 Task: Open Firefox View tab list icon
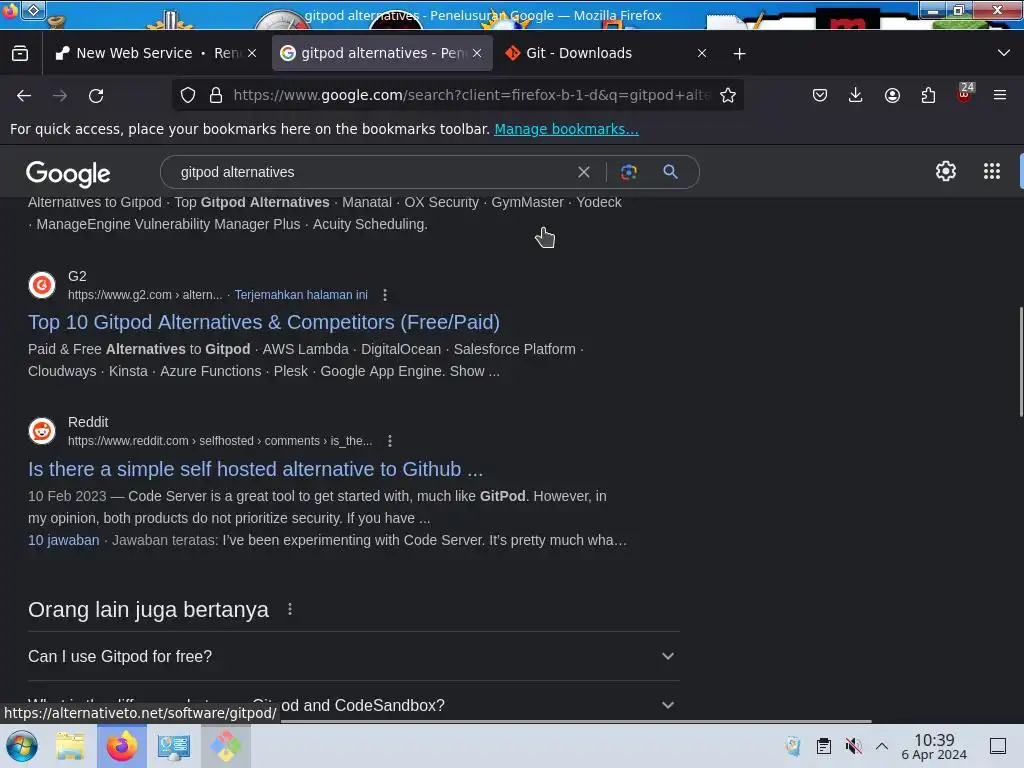[x=20, y=53]
